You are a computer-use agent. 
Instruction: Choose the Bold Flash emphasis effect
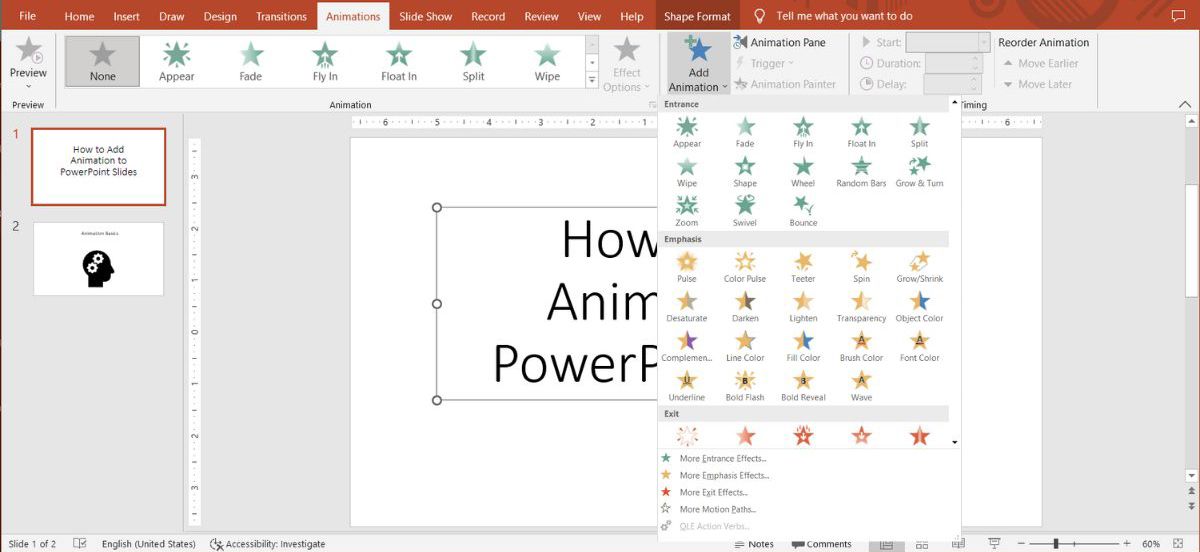click(745, 386)
